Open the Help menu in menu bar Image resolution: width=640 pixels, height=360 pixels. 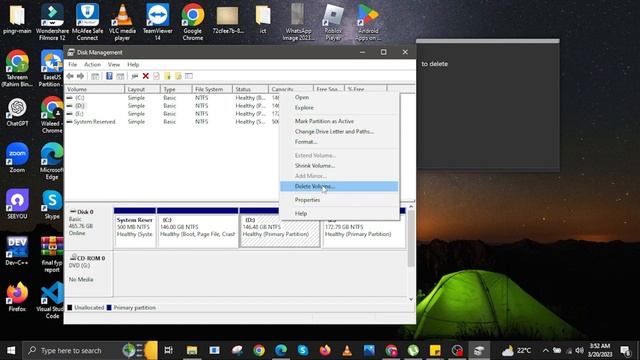pyautogui.click(x=133, y=64)
